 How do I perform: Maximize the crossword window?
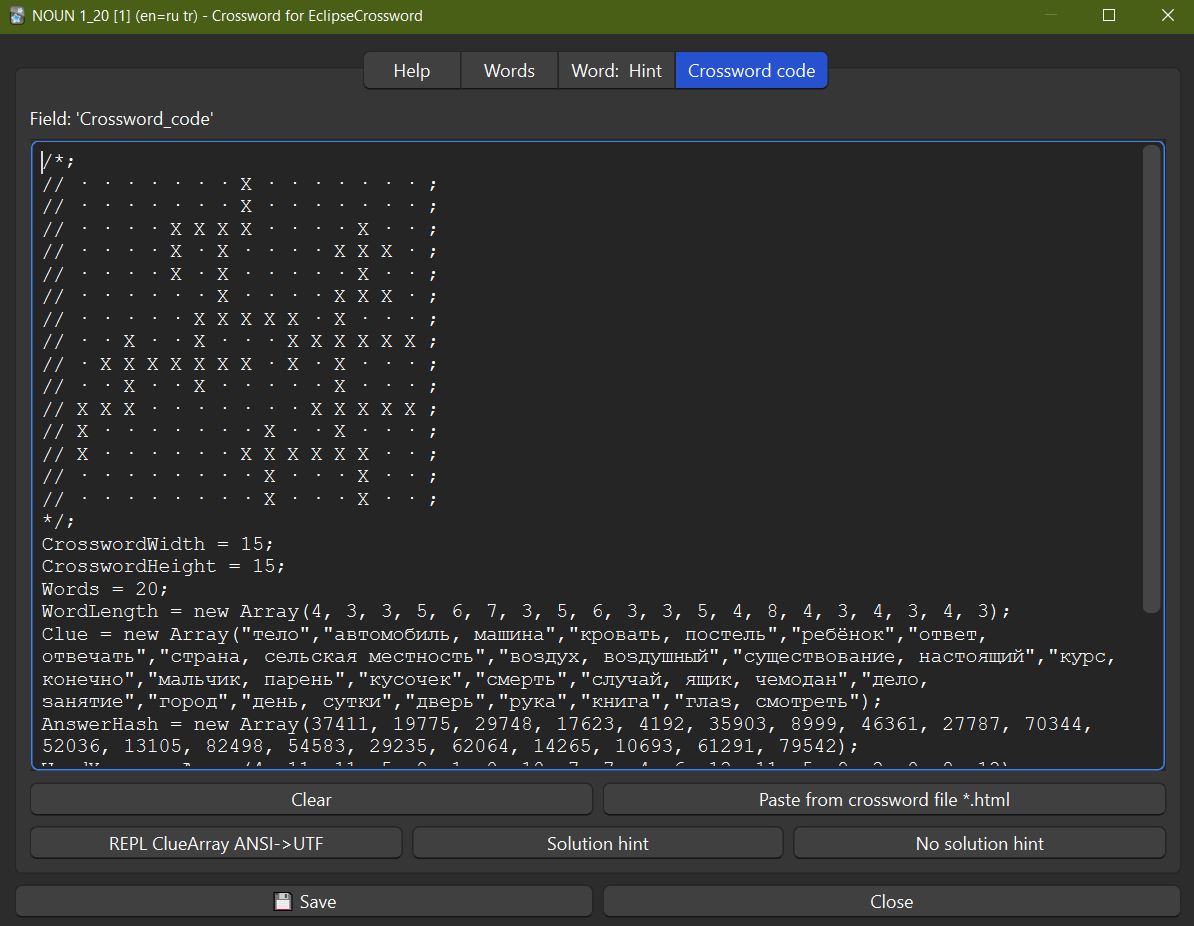(1109, 16)
